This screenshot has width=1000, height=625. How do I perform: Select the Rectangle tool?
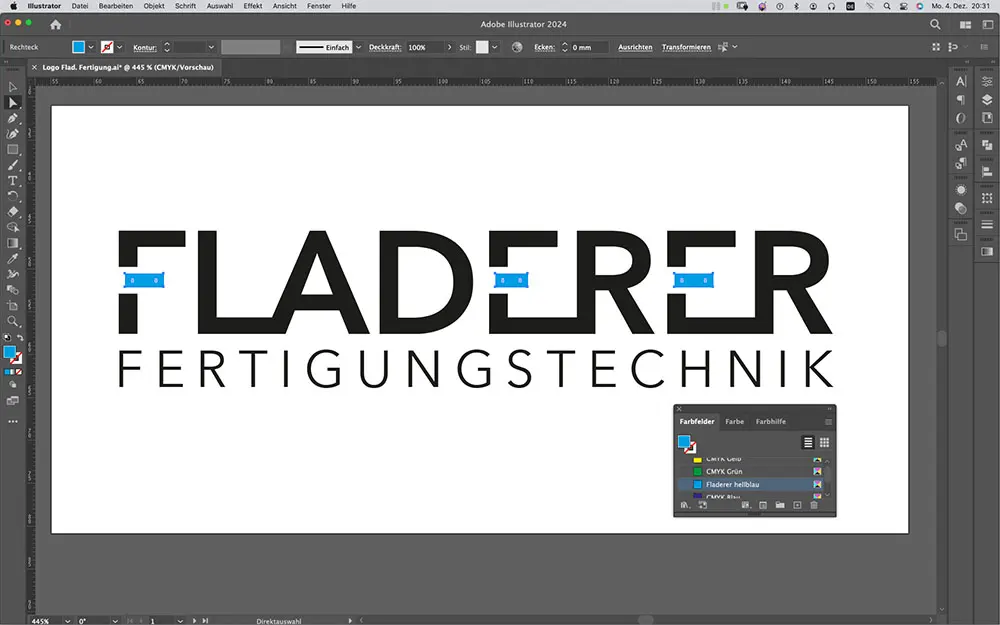[13, 149]
